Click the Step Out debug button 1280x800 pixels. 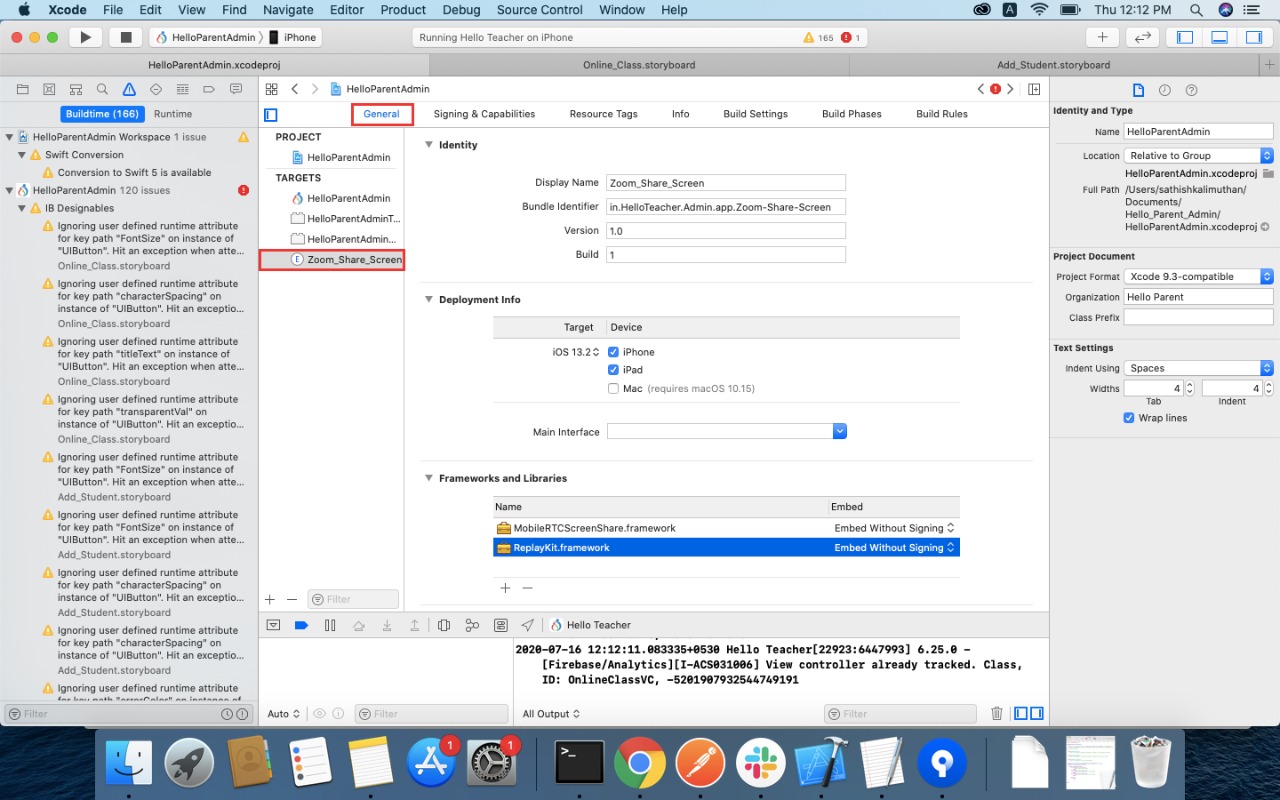415,626
